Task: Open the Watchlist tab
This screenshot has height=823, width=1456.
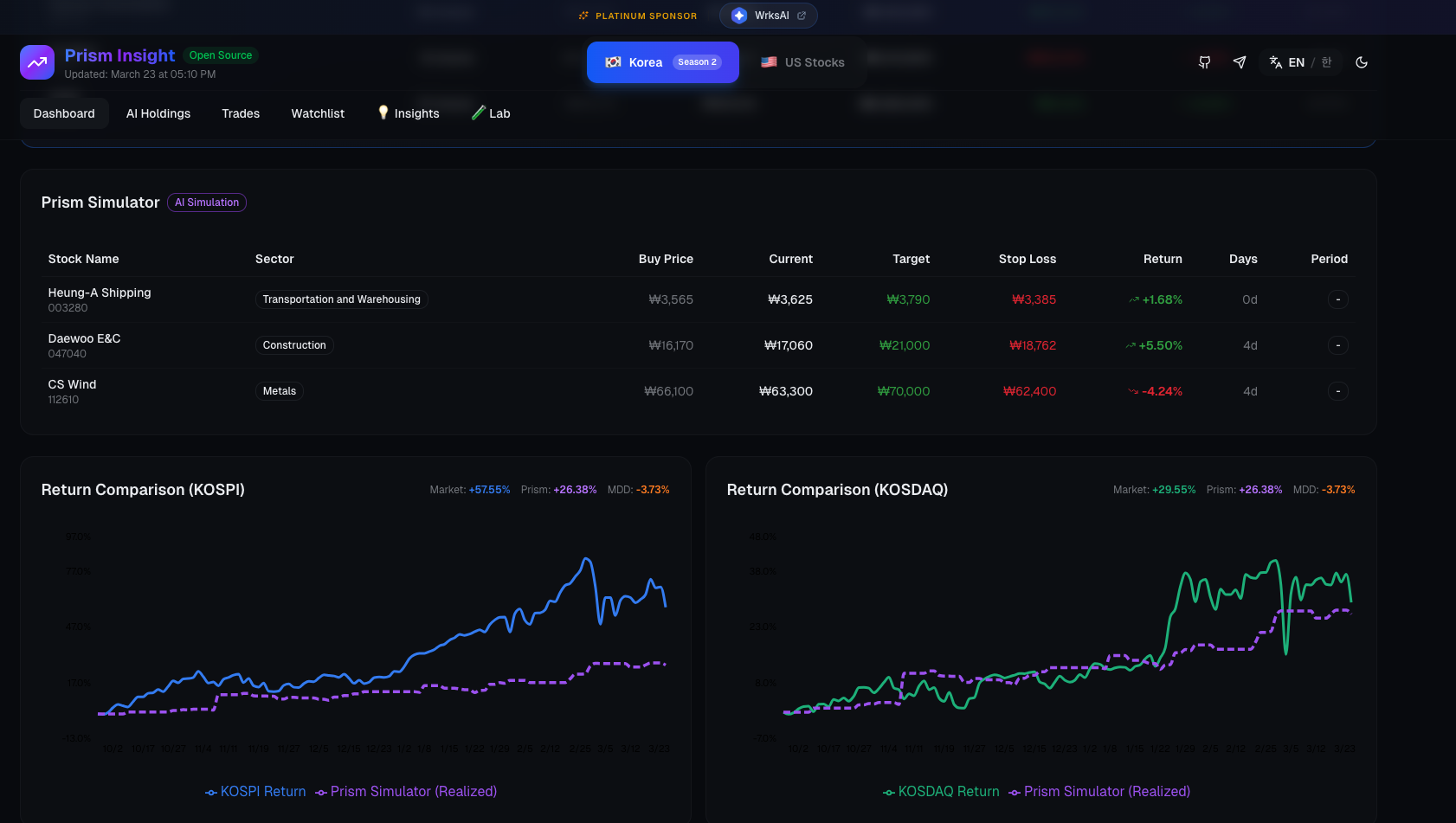Action: (317, 113)
